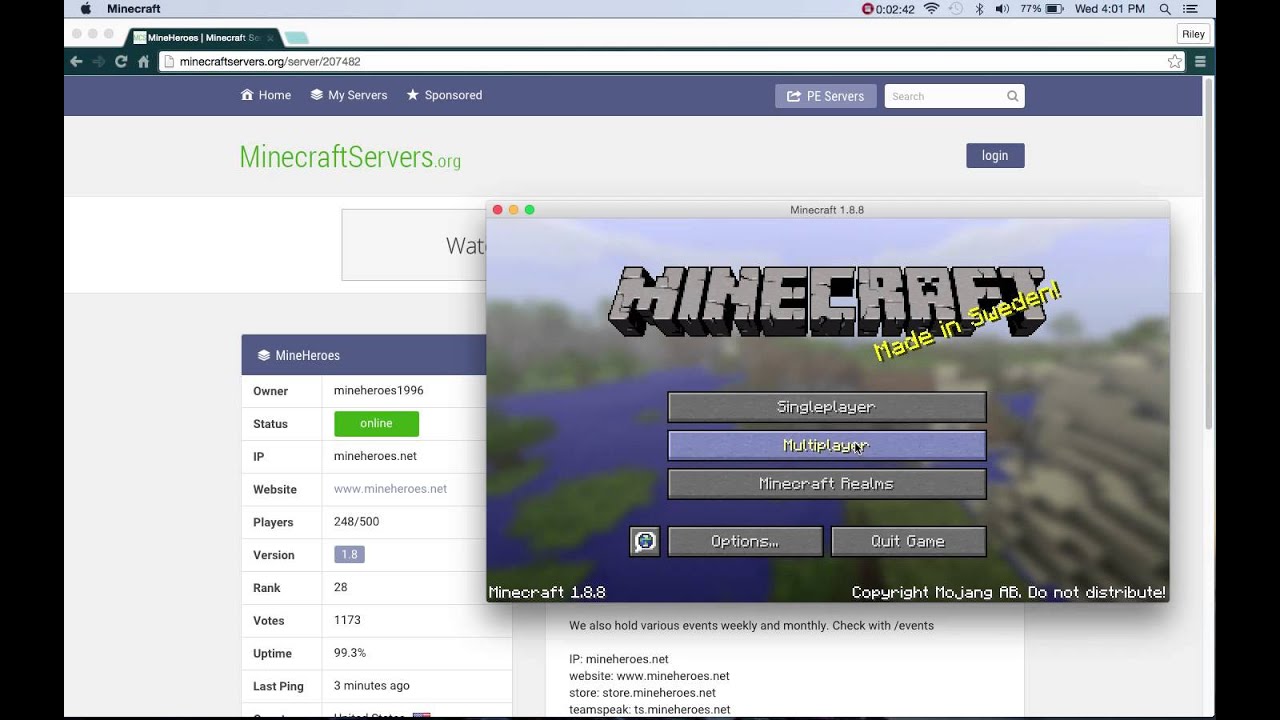Open a new tab in Chrome
This screenshot has height=720, width=1280.
[x=296, y=38]
